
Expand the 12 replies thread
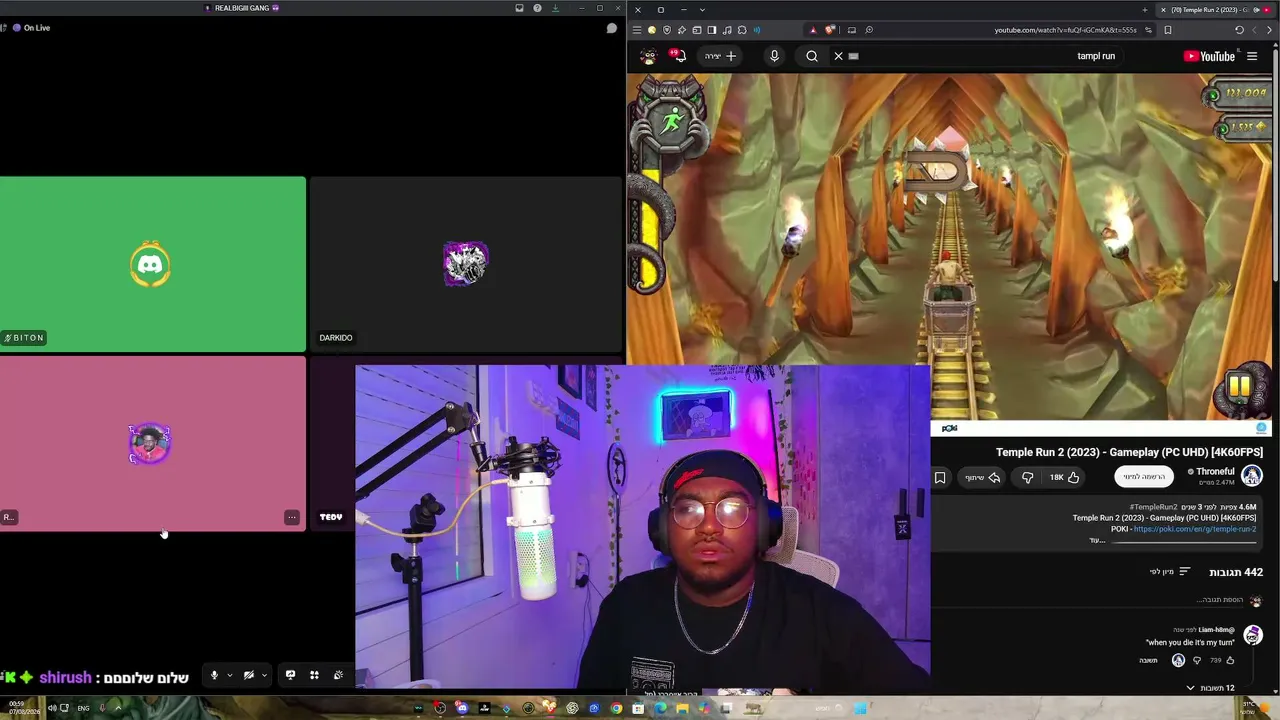(x=1210, y=688)
